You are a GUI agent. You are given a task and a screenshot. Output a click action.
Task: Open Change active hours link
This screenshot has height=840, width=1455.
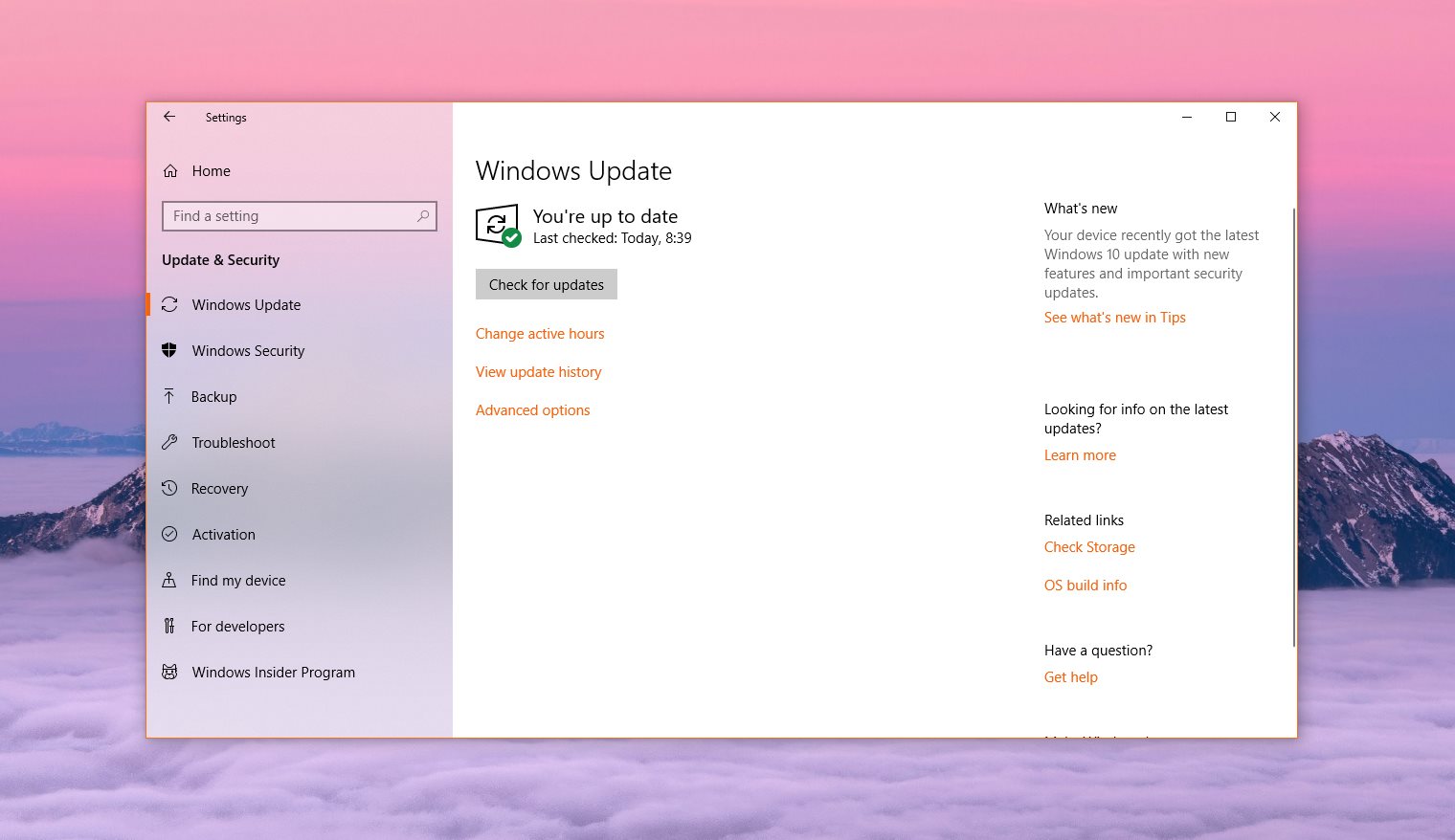pyautogui.click(x=540, y=334)
